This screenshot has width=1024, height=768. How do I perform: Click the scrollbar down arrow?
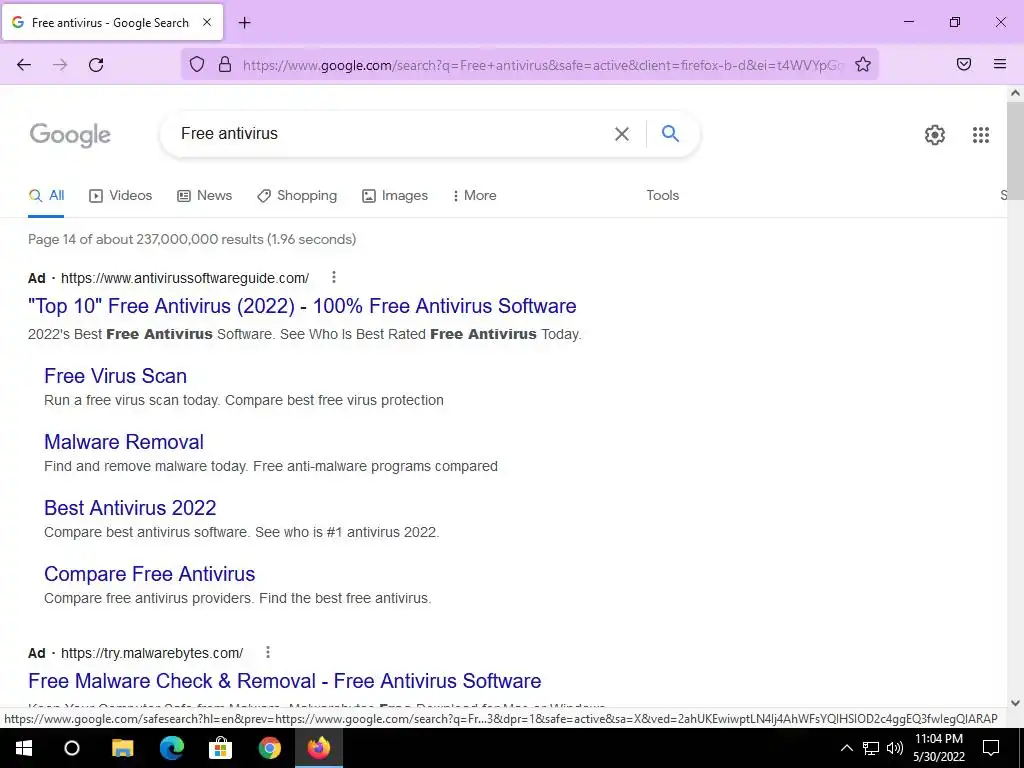point(1015,703)
